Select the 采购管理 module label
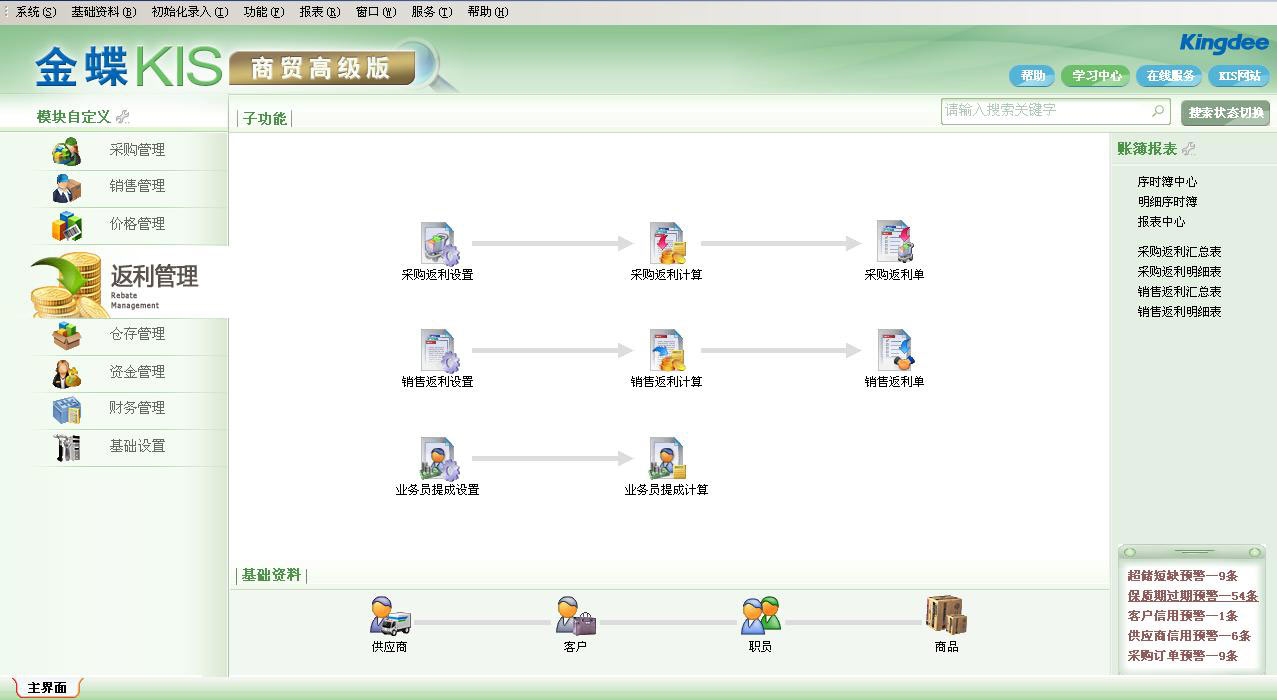The image size is (1277, 700). click(137, 150)
